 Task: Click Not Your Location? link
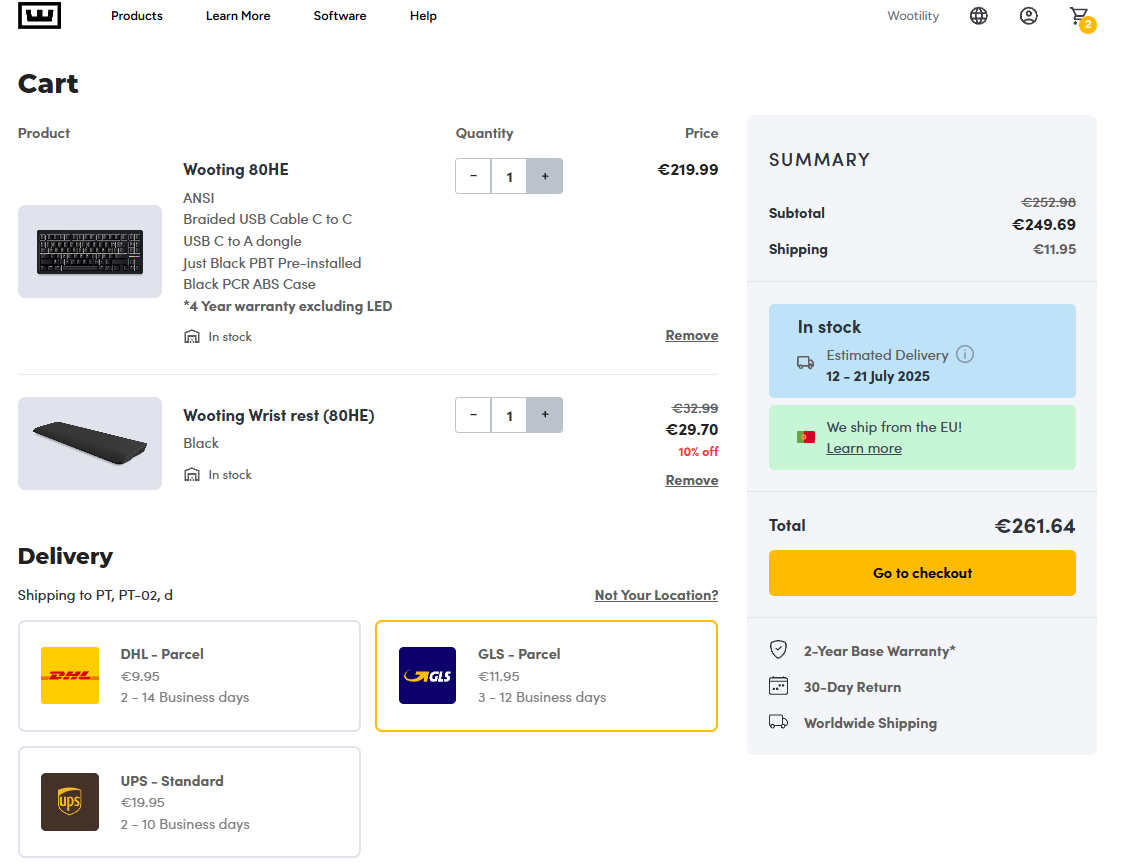tap(656, 595)
